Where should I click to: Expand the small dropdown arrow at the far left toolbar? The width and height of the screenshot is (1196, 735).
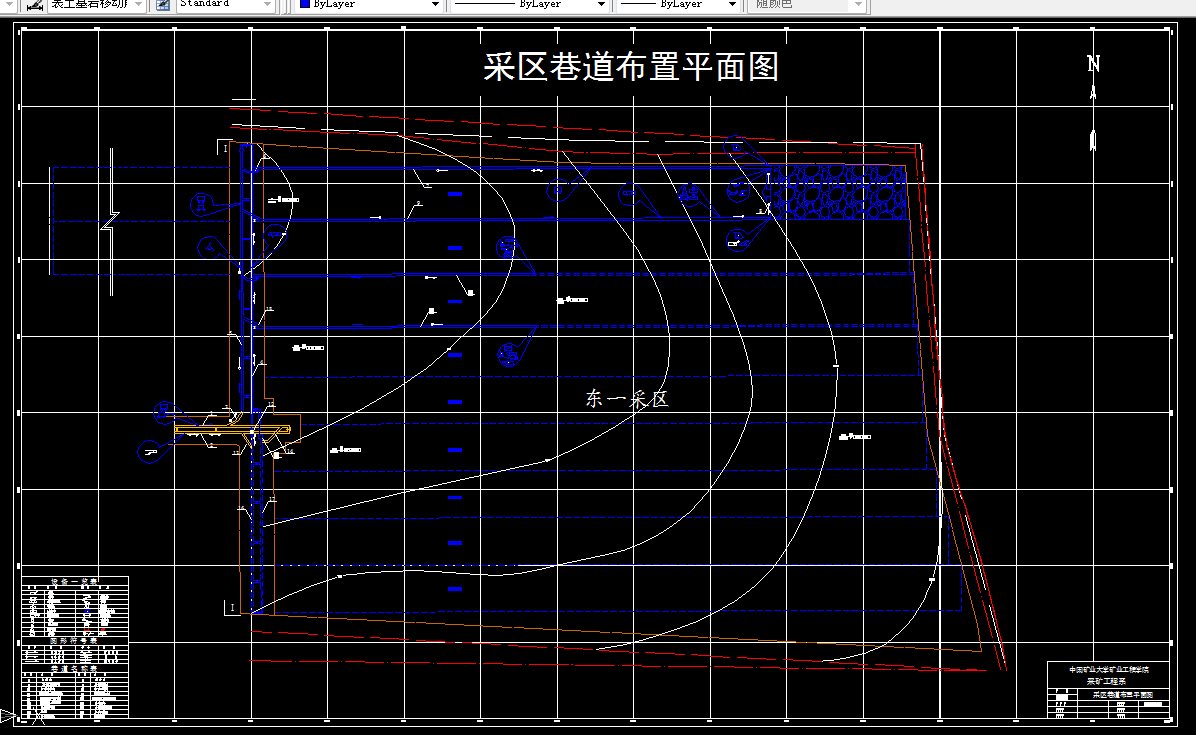point(9,4)
